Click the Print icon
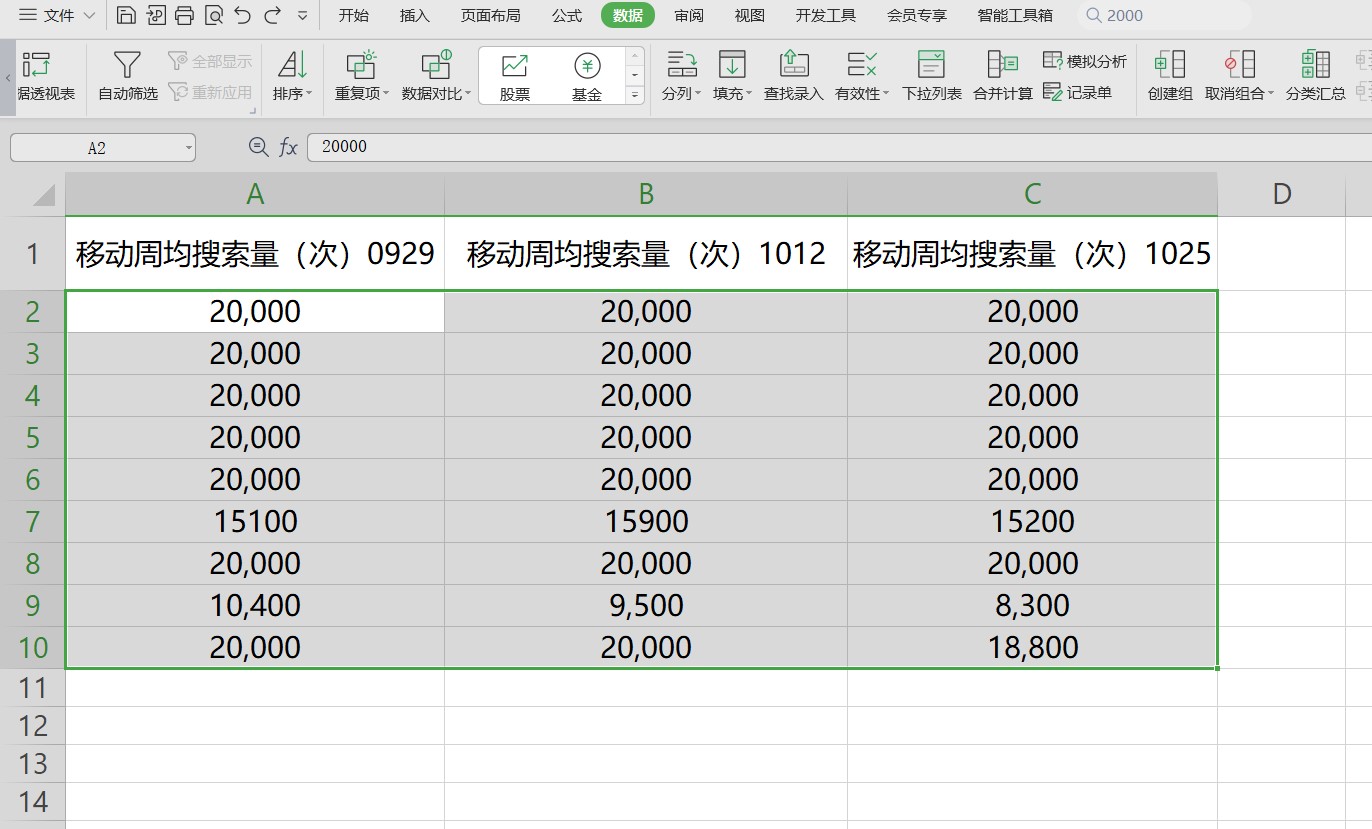Image resolution: width=1372 pixels, height=829 pixels. [184, 15]
